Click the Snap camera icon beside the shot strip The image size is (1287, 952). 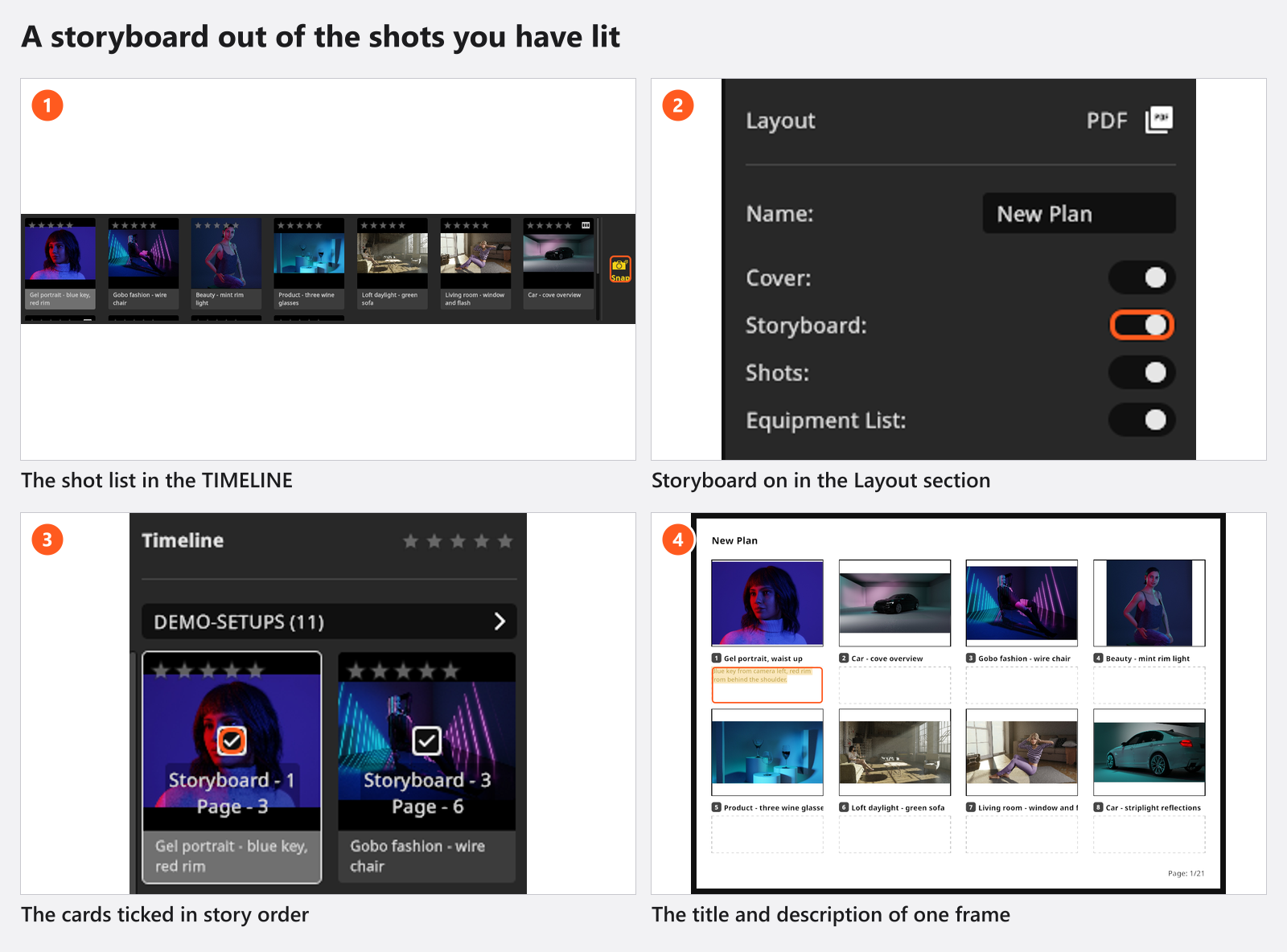coord(620,269)
